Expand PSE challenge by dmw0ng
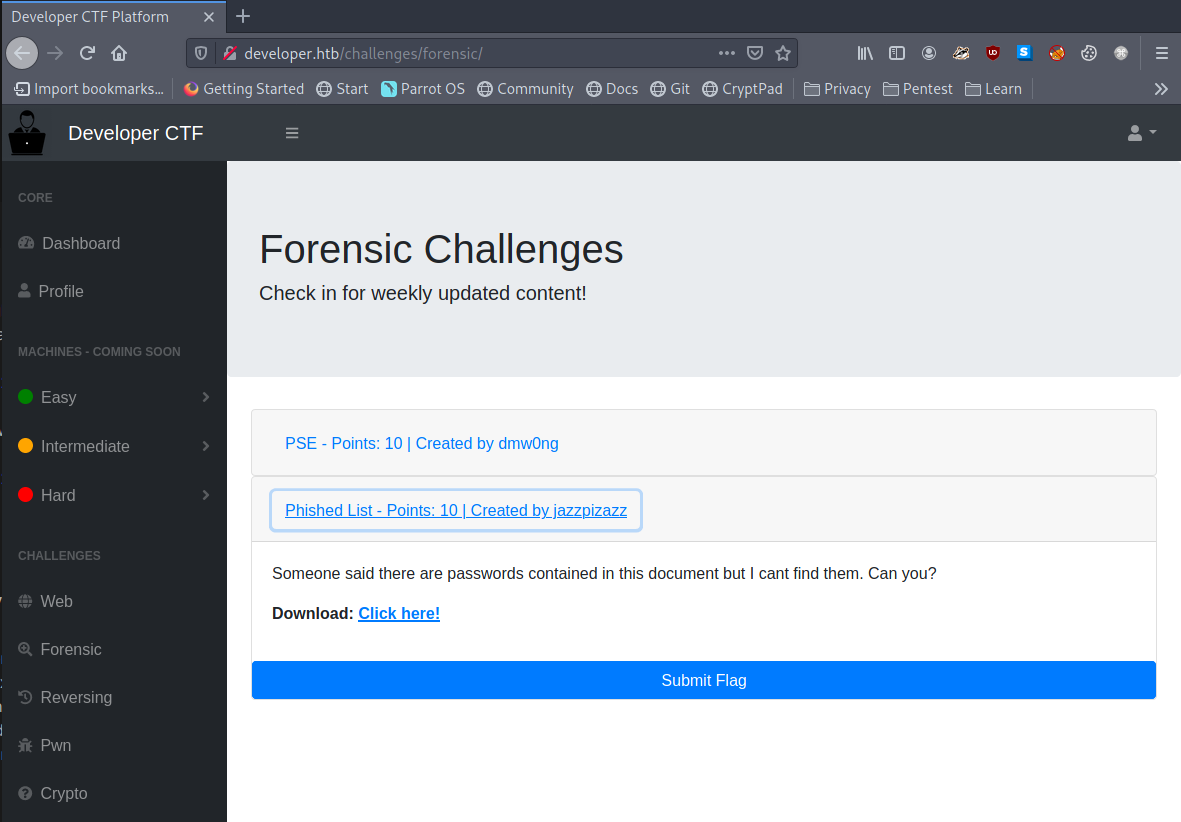 click(x=421, y=443)
